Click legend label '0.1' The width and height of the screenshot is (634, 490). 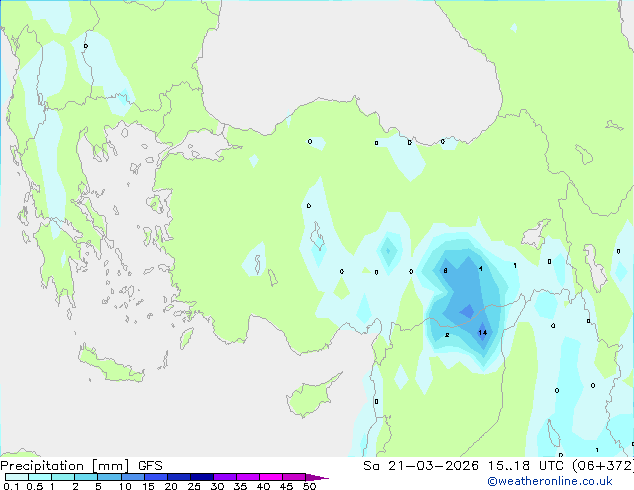(x=11, y=486)
